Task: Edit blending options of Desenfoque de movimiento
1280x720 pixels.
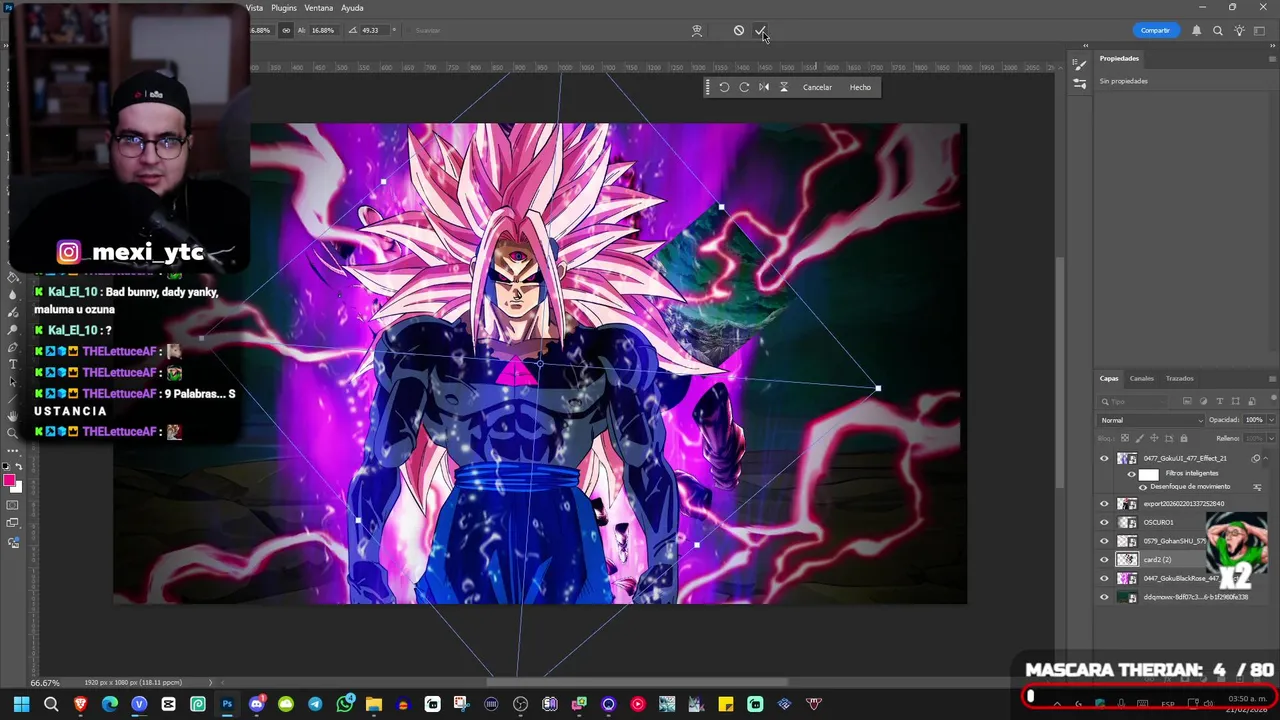Action: click(1257, 487)
